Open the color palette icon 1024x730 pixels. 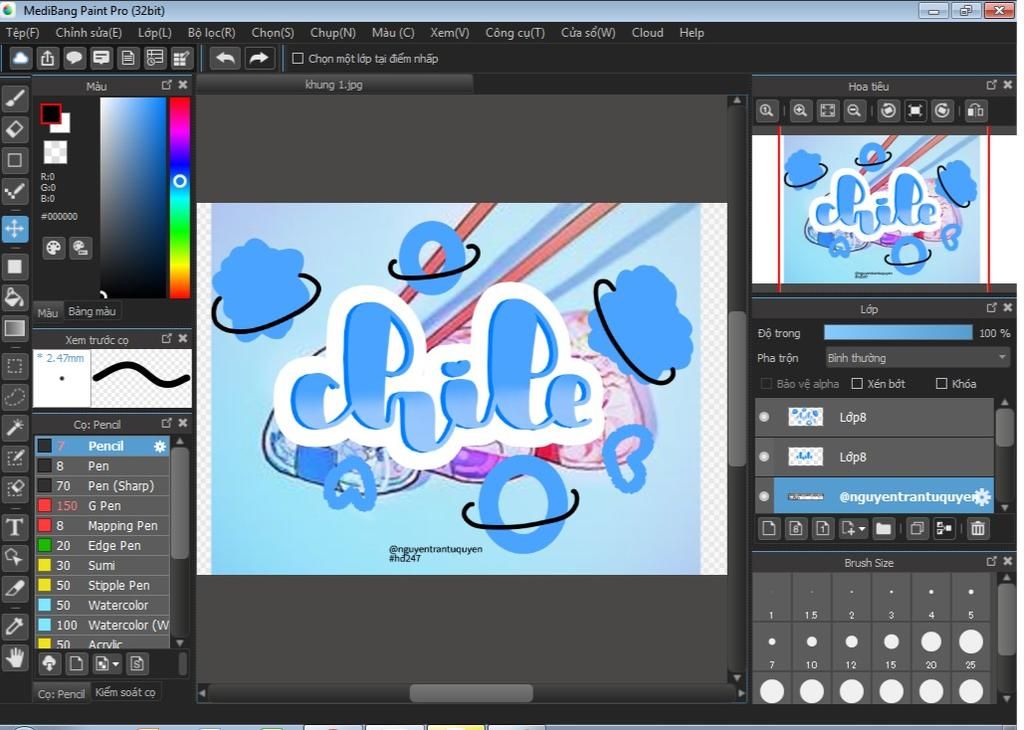[54, 247]
